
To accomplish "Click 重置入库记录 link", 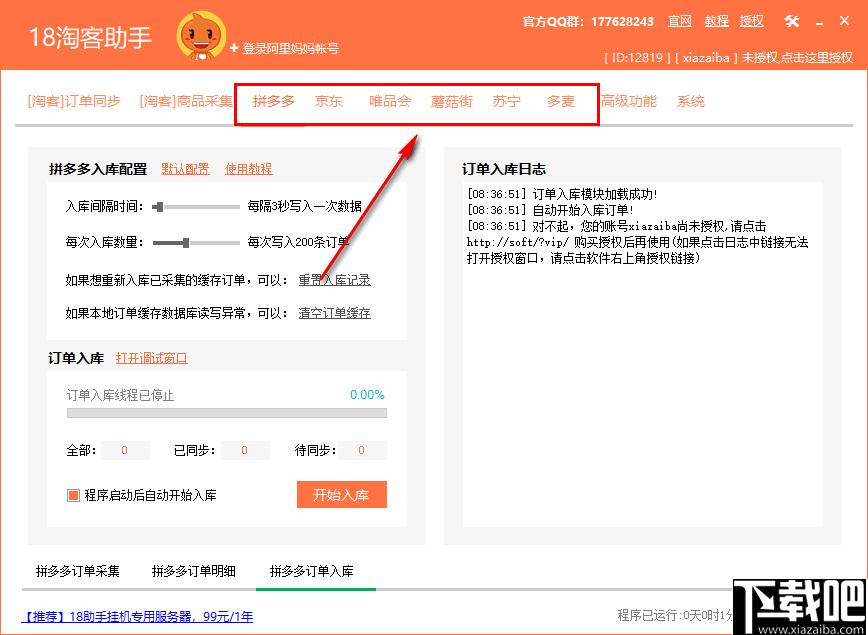I will click(334, 280).
